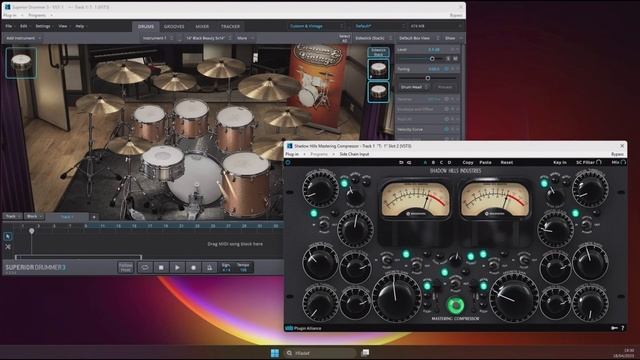Select the scissors cut tool in song track

point(8,247)
